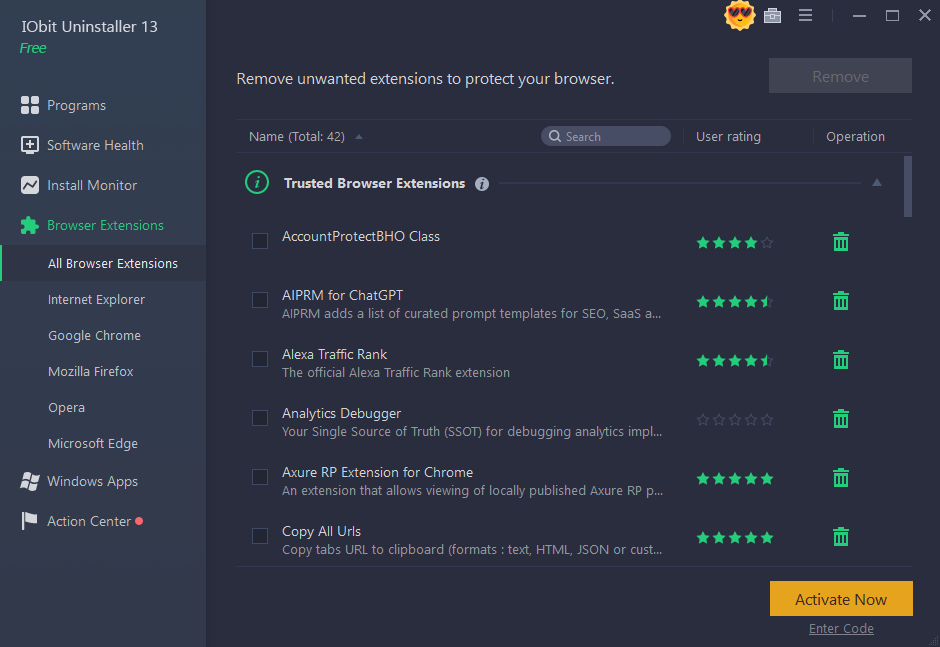
Task: Click the Alexa Traffic Rank name
Action: coord(335,354)
